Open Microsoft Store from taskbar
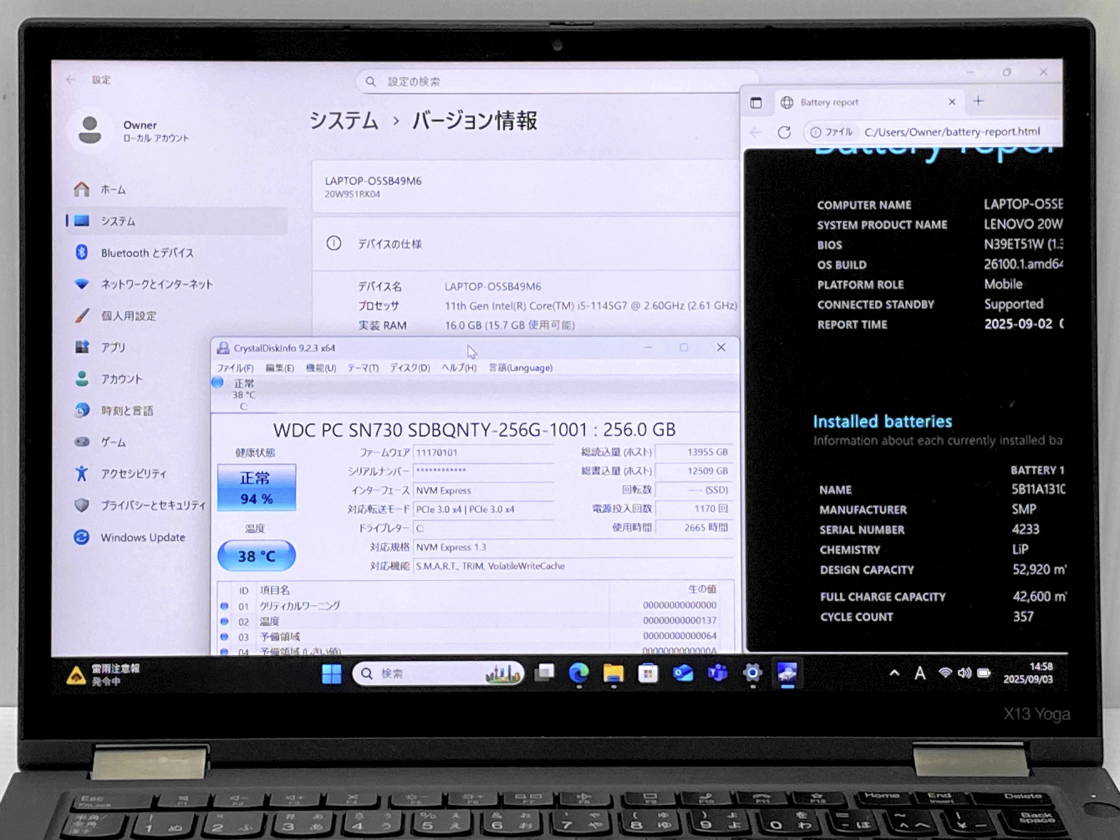This screenshot has width=1120, height=840. [648, 673]
